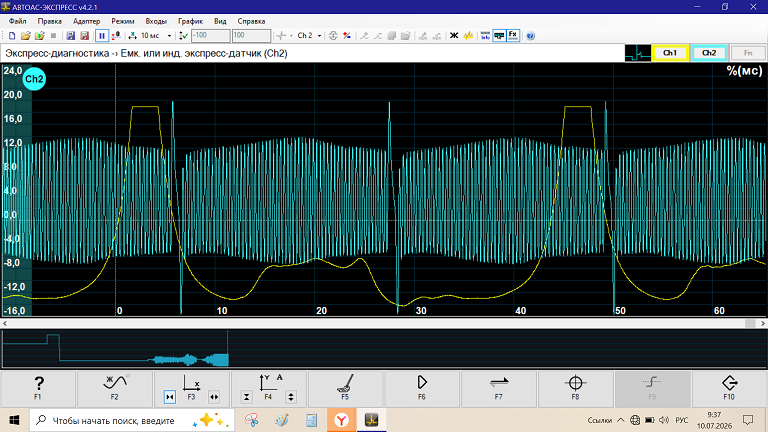The height and width of the screenshot is (432, 768).
Task: Click the red floppy save icon
Action: click(x=84, y=36)
